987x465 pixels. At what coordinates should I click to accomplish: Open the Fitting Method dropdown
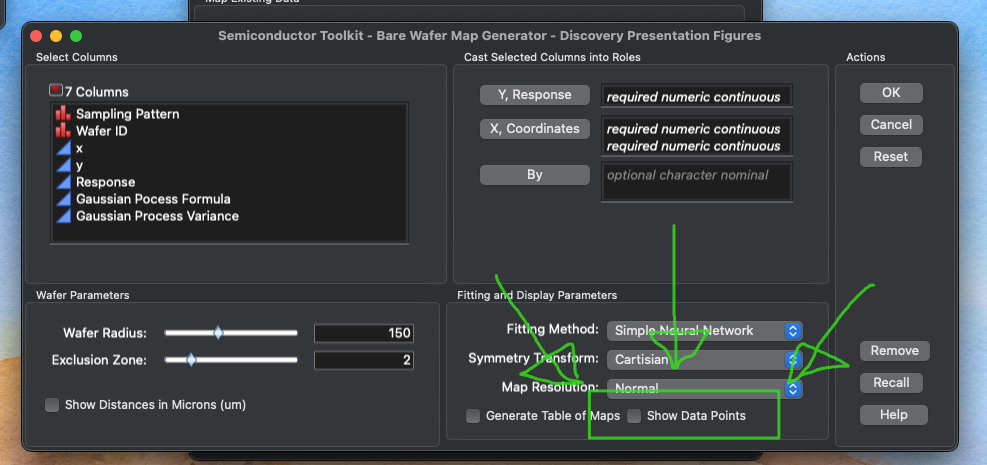point(704,330)
